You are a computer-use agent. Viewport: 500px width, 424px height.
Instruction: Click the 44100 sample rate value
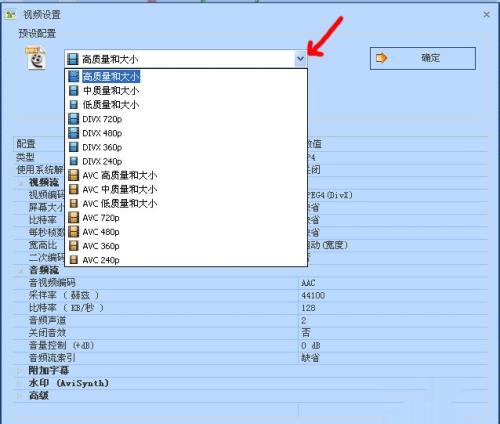click(313, 295)
